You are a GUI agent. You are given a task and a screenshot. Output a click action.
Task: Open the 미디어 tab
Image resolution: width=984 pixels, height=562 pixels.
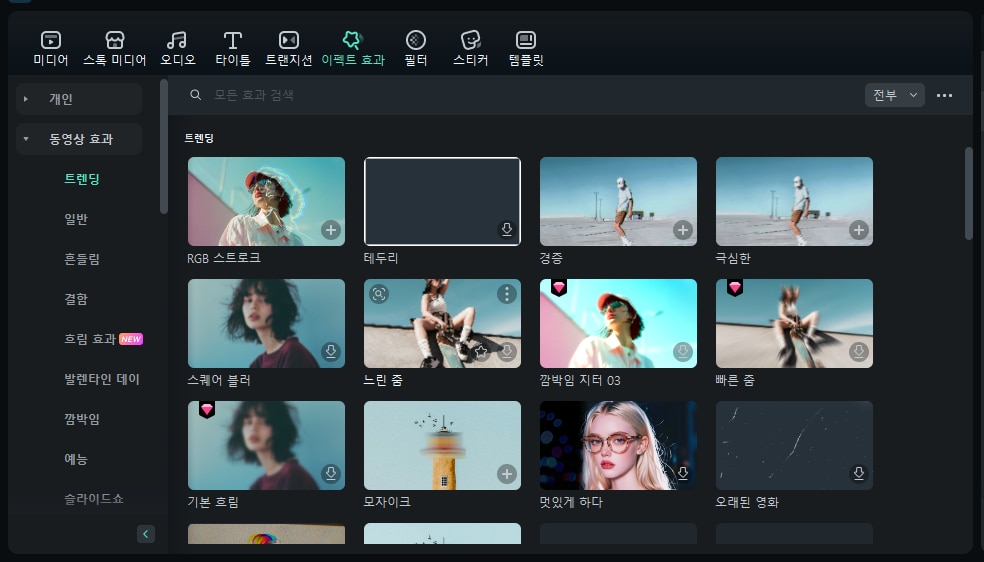click(51, 48)
